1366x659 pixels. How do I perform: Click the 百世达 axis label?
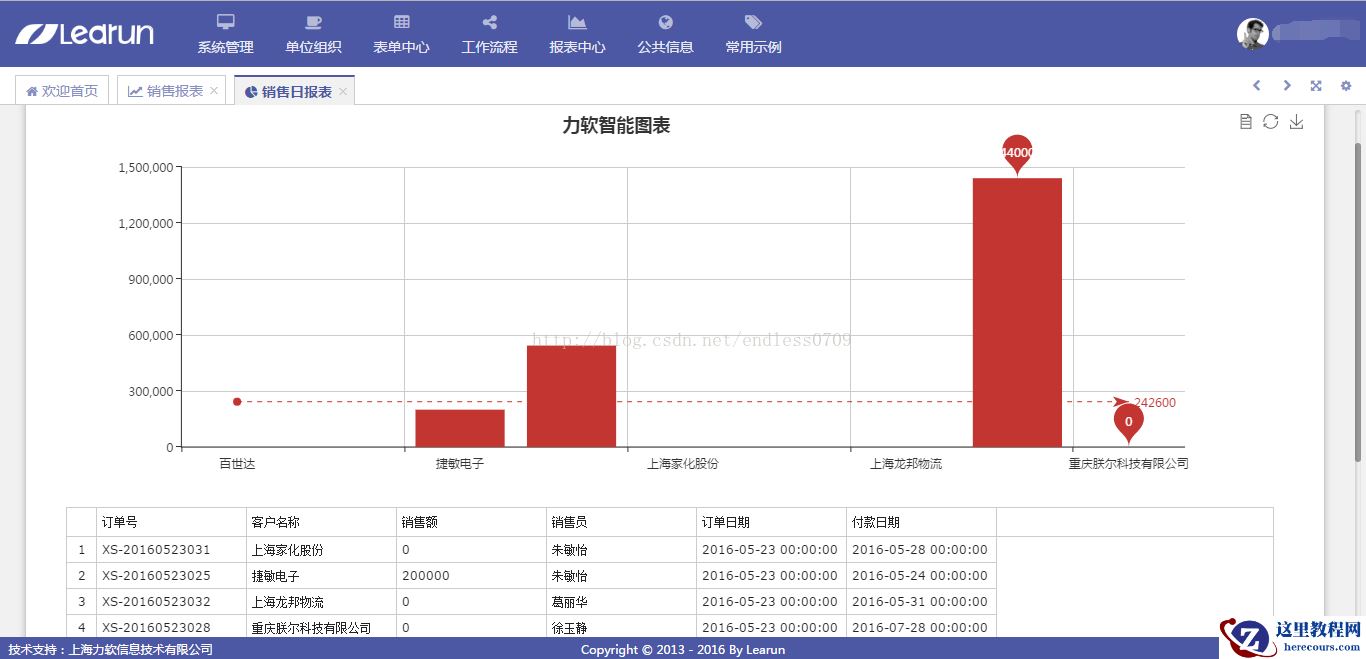[x=237, y=464]
